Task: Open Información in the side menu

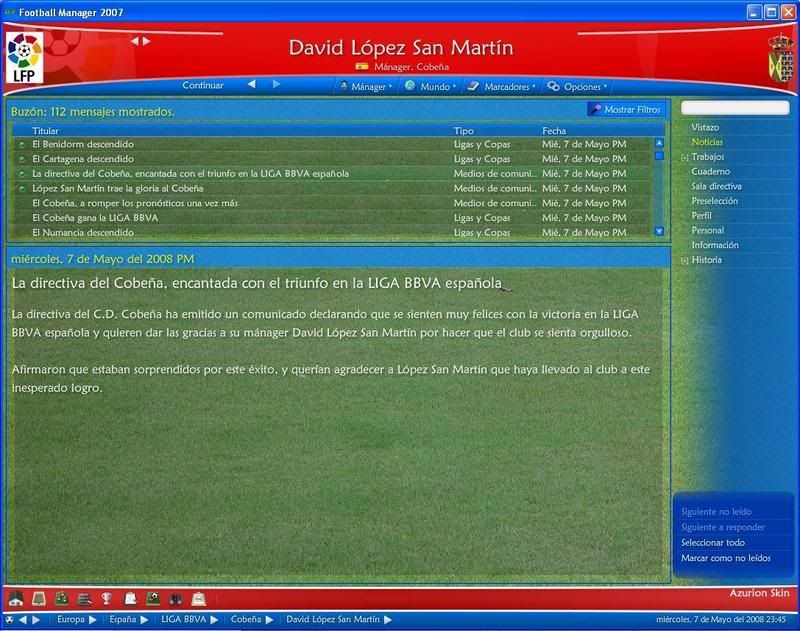Action: pos(715,245)
